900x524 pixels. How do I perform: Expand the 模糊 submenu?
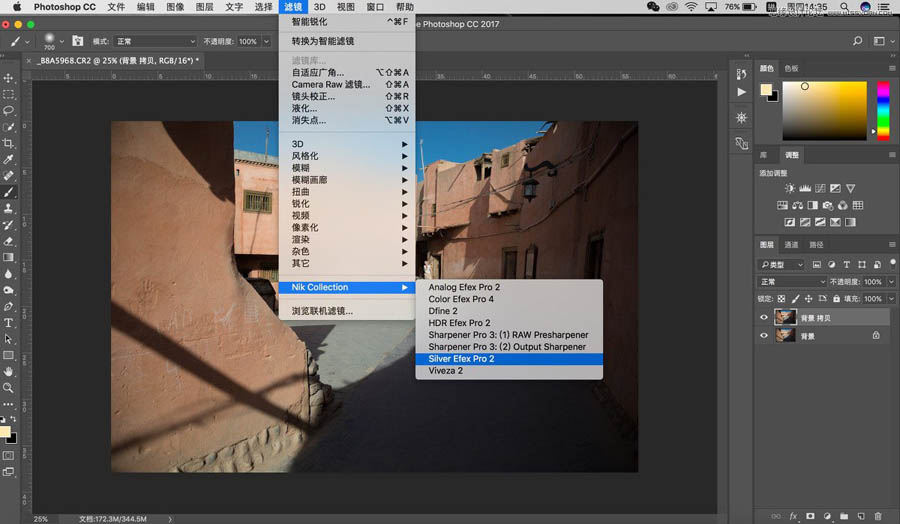coord(346,168)
